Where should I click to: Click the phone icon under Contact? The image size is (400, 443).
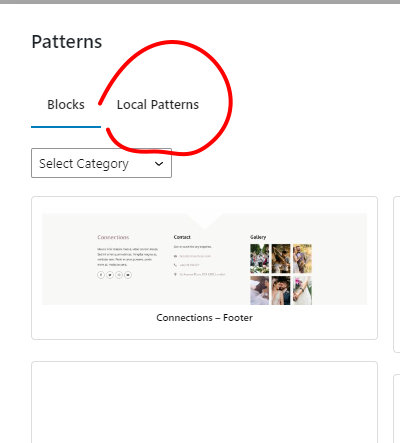click(175, 265)
